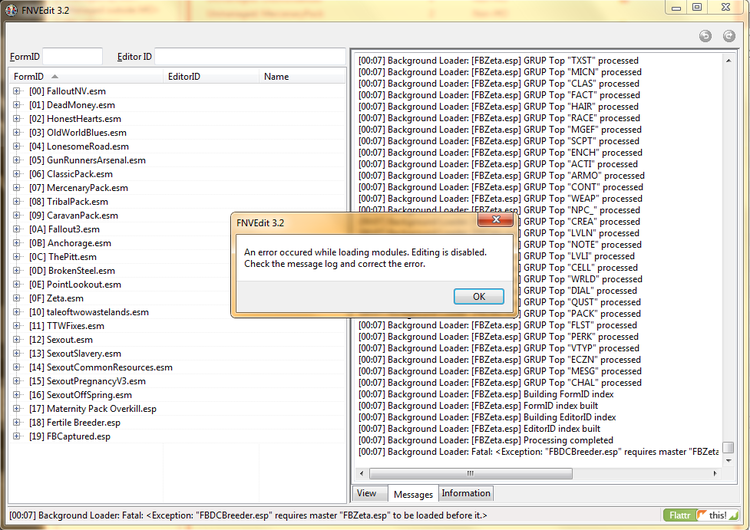Click the Fatal exception line in message log
The image size is (750, 530).
coord(539,452)
